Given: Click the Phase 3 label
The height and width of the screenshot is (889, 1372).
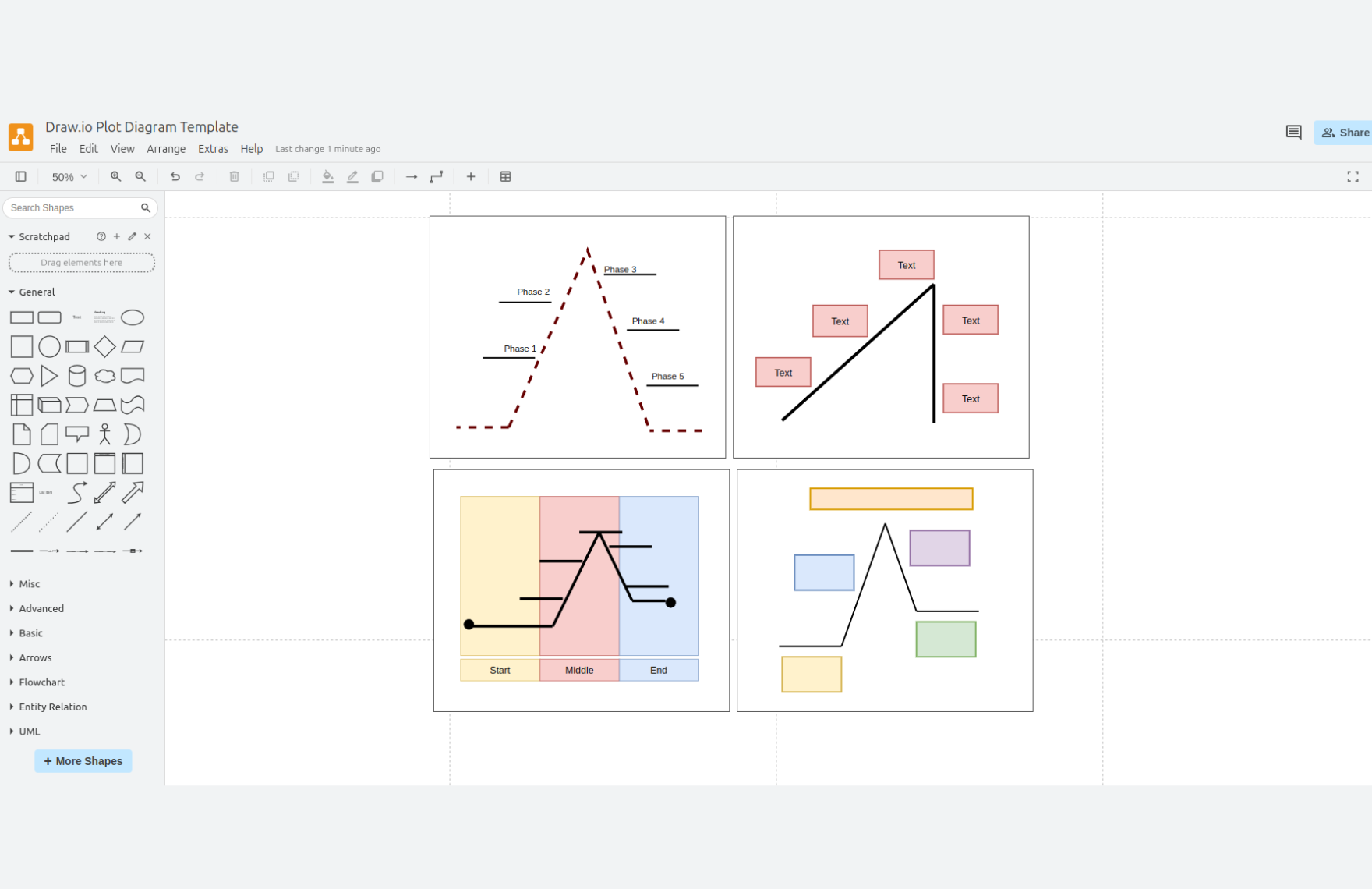Looking at the screenshot, I should (621, 270).
